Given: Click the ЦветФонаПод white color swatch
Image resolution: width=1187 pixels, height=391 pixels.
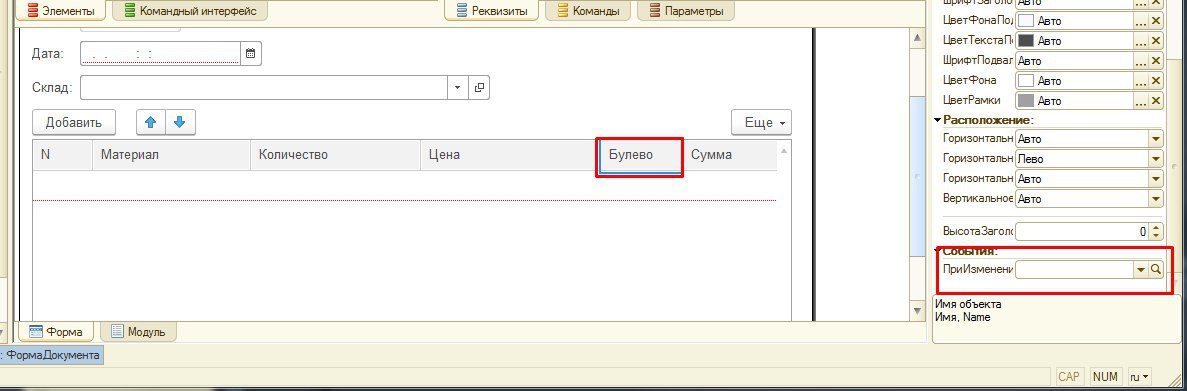Looking at the screenshot, I should [1027, 21].
